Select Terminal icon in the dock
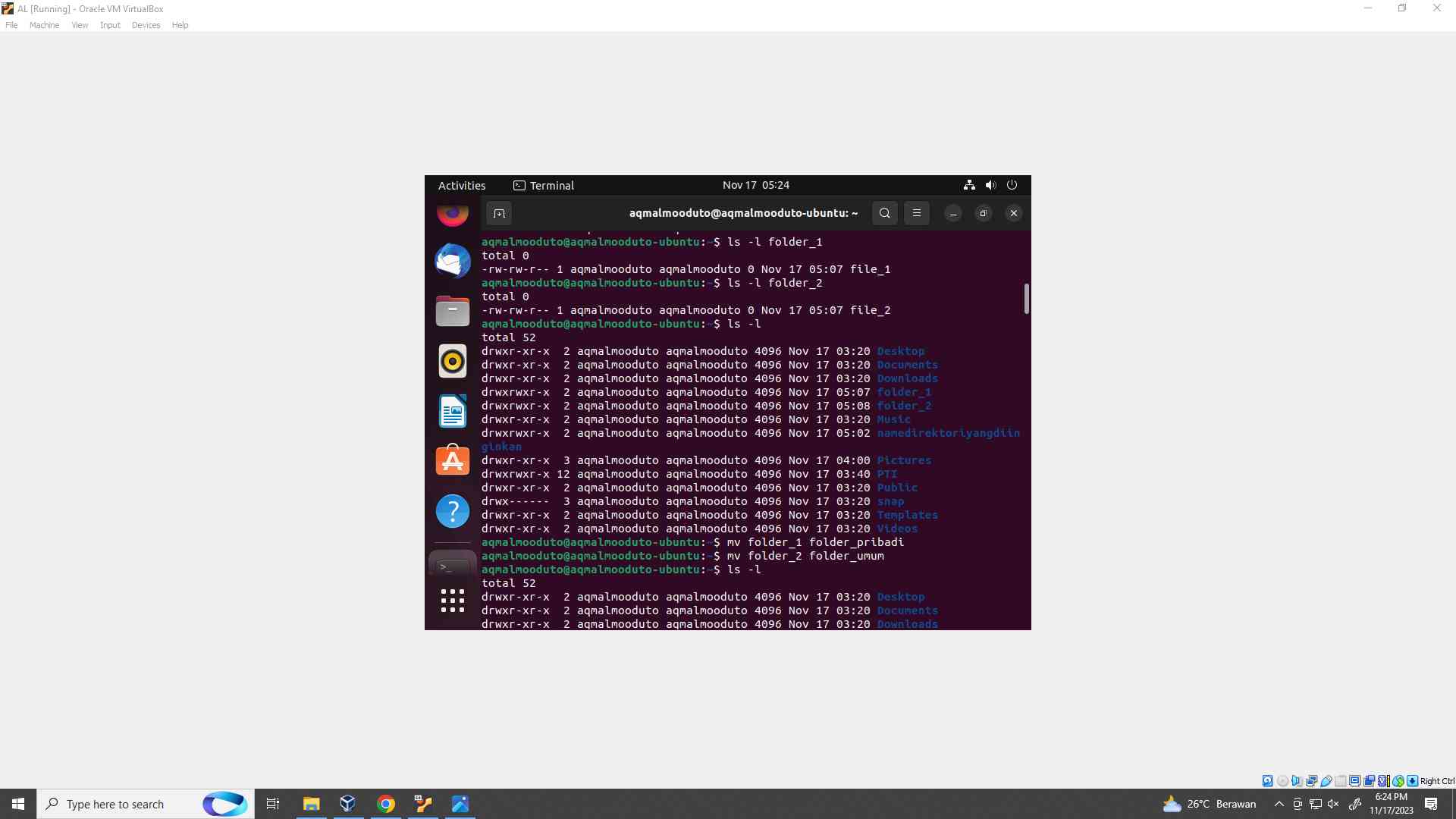Viewport: 1456px width, 819px height. click(x=453, y=566)
